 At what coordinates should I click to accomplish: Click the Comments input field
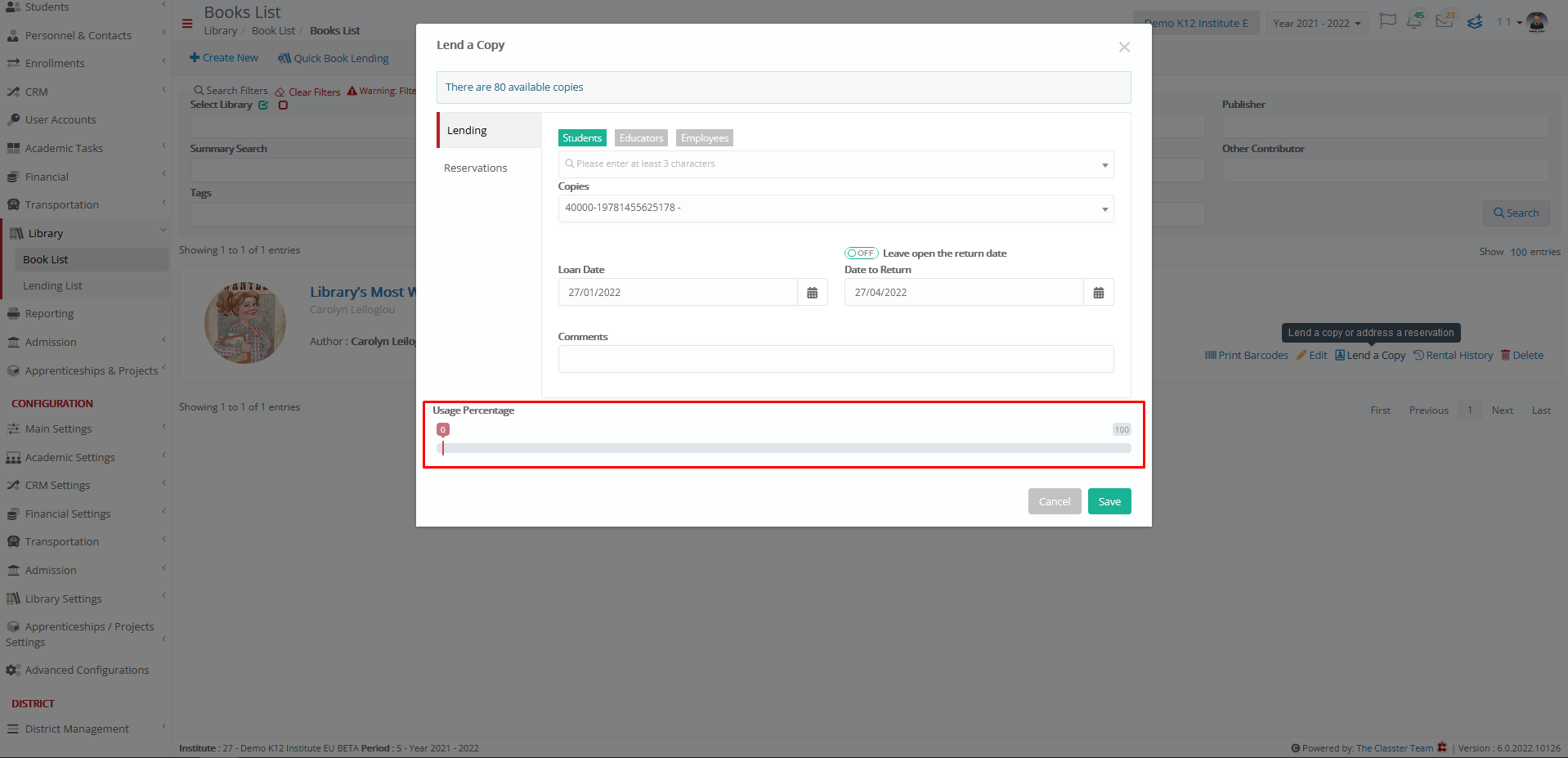(836, 359)
